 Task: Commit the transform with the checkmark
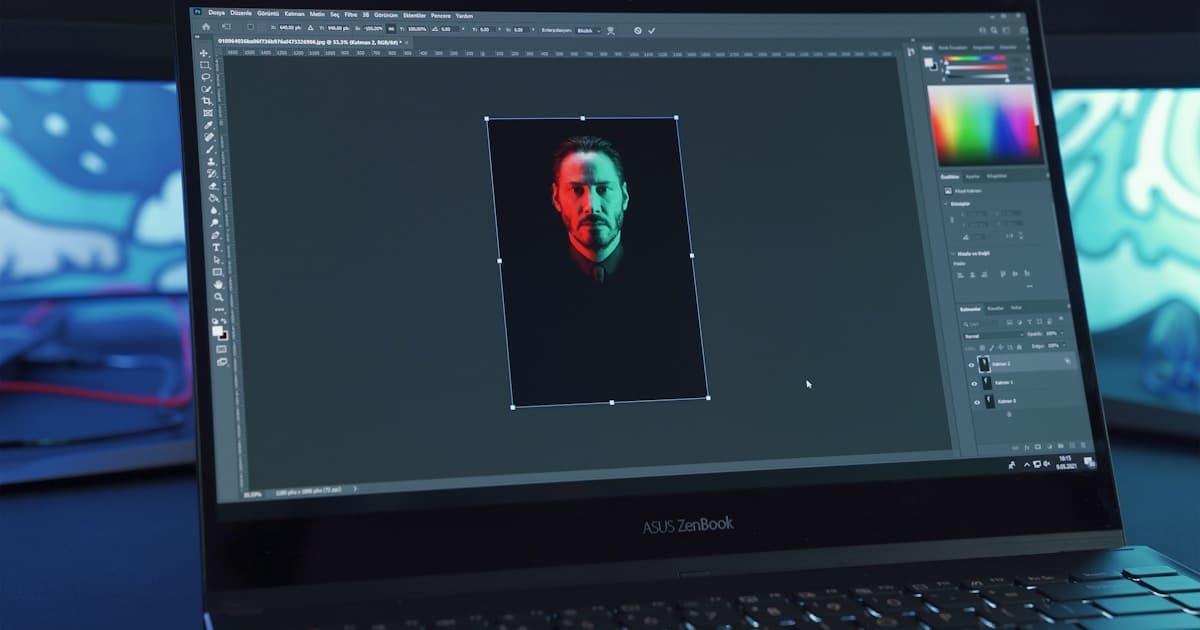click(651, 31)
